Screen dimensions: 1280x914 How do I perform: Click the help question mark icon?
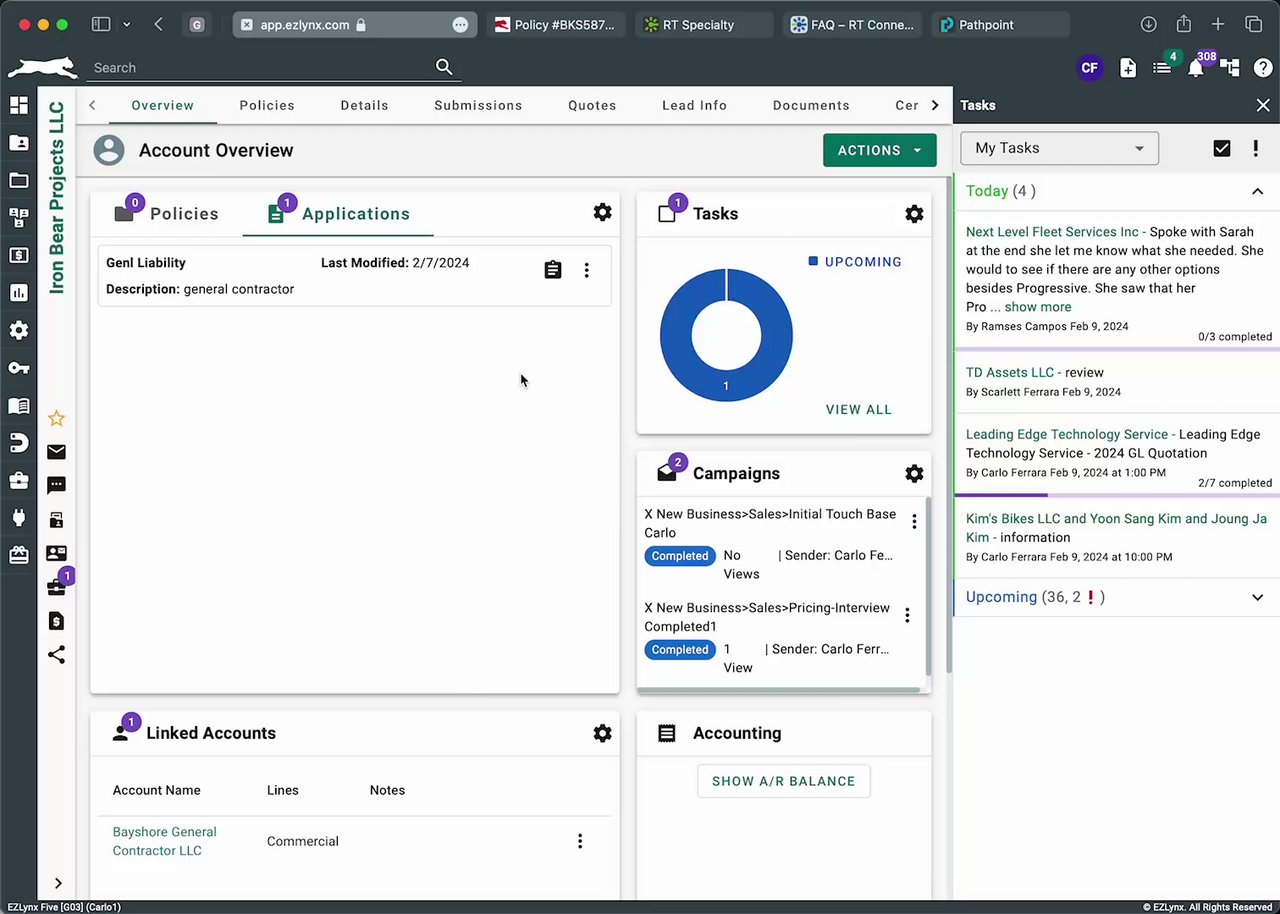tap(1262, 68)
